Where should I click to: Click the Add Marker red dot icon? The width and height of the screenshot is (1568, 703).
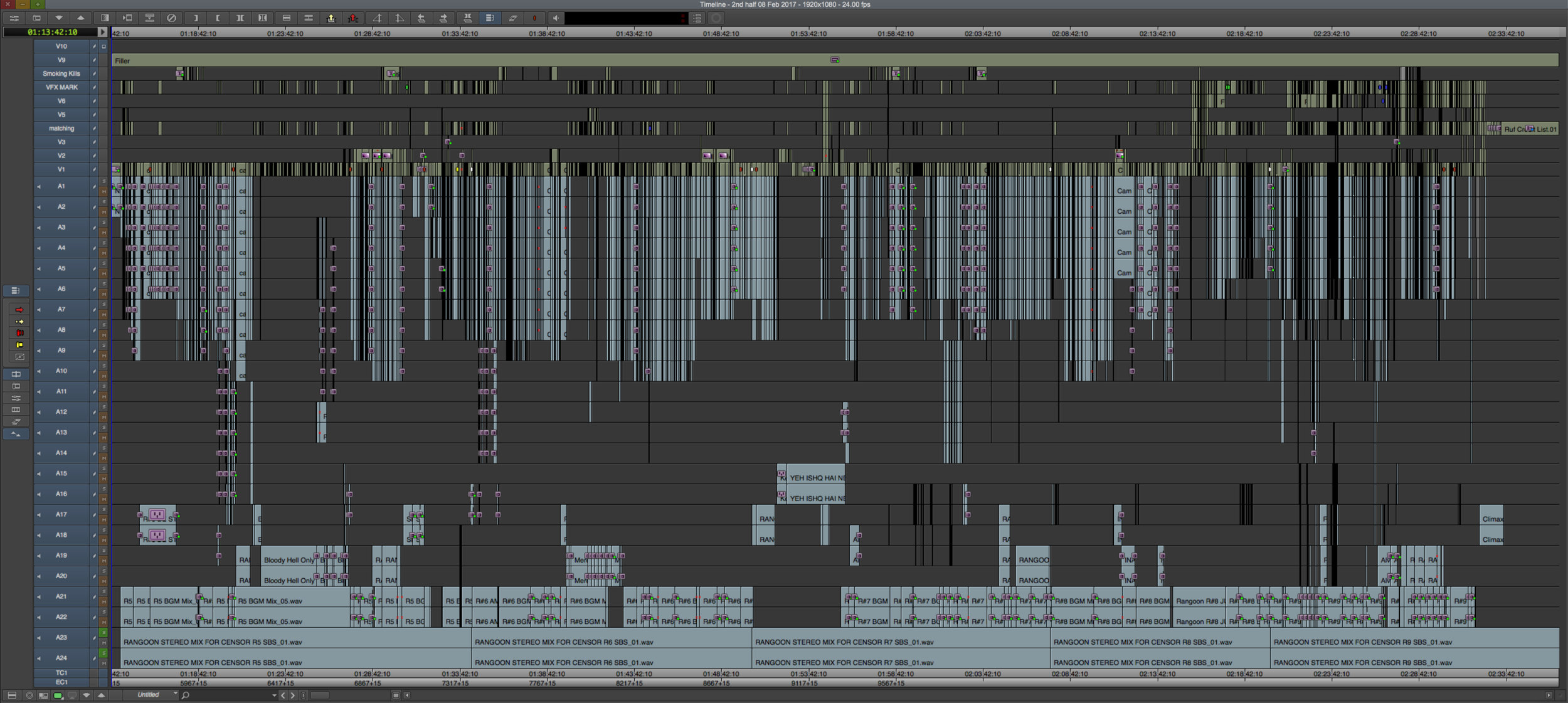point(534,18)
